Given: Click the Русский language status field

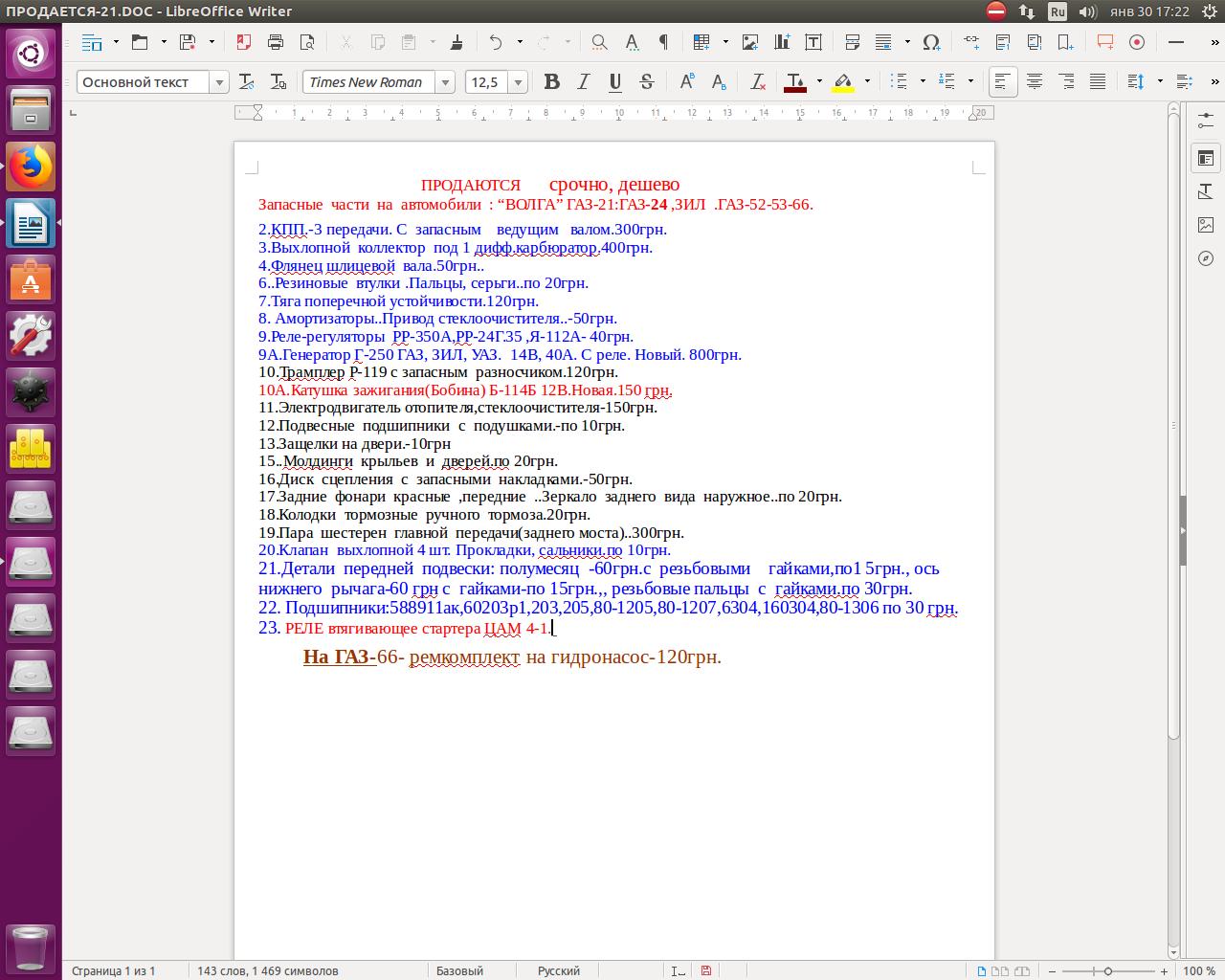Looking at the screenshot, I should pyautogui.click(x=559, y=970).
